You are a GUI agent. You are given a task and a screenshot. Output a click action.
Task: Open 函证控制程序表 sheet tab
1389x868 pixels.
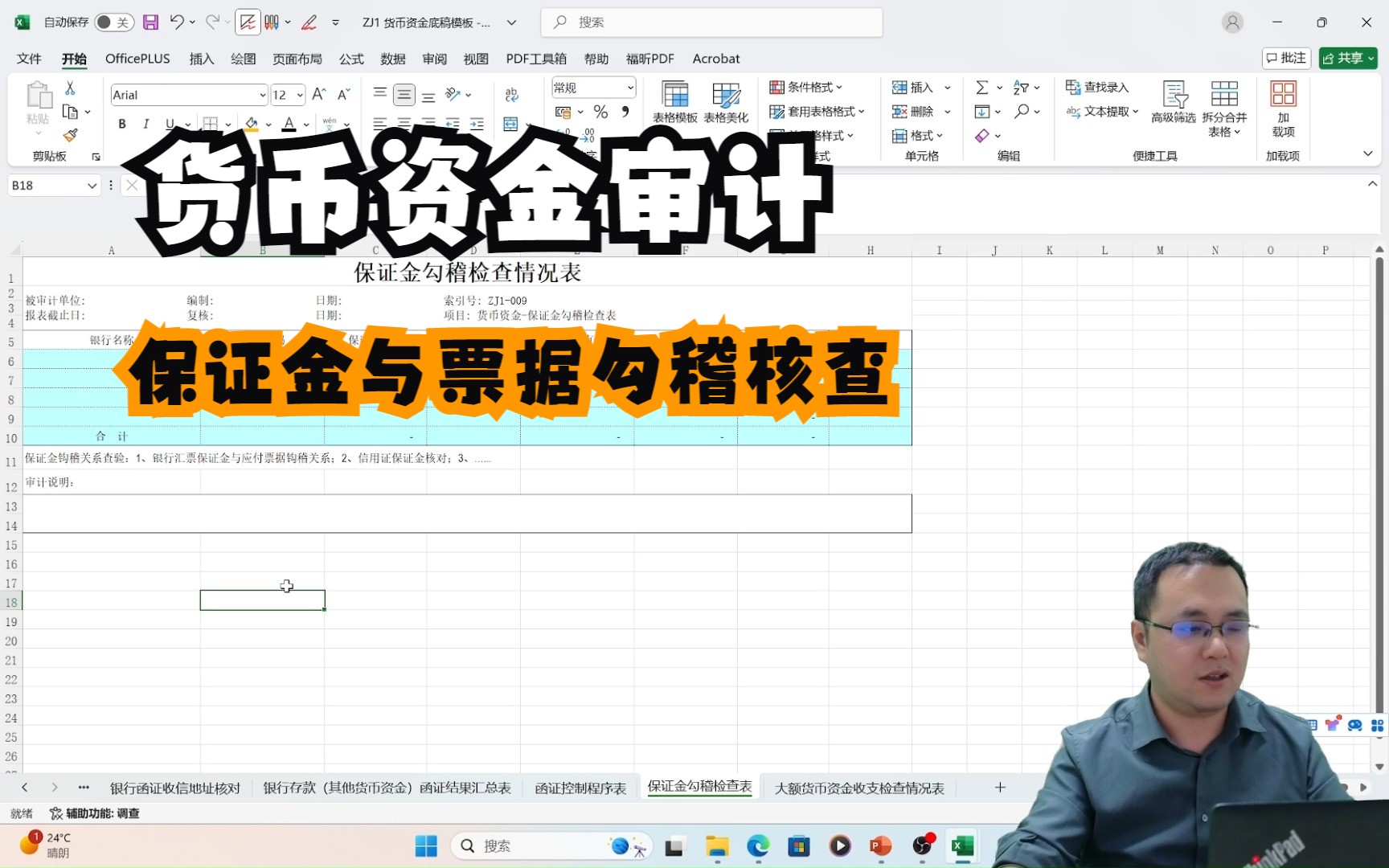click(580, 788)
